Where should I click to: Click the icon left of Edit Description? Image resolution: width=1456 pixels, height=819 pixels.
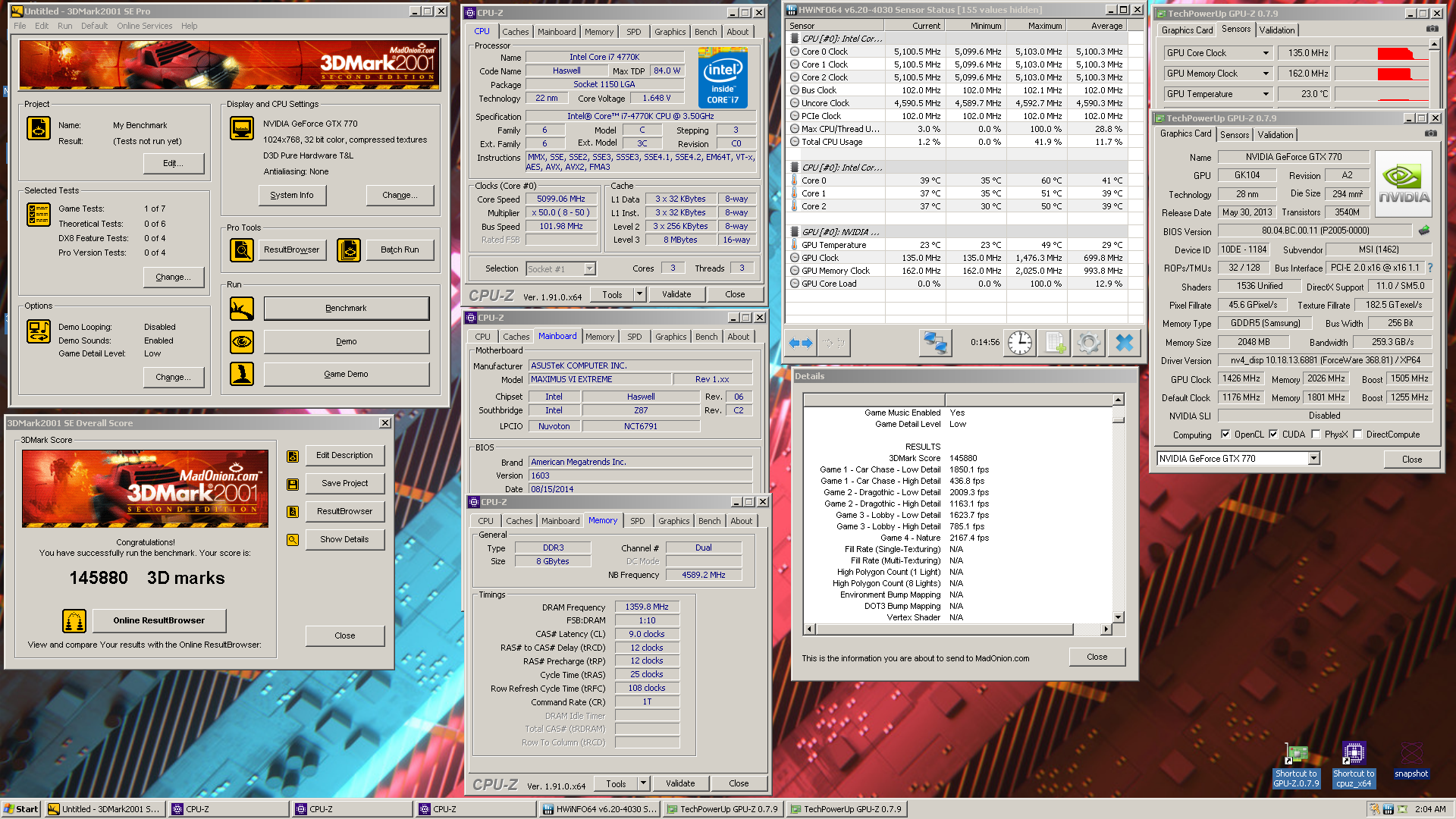click(x=292, y=457)
